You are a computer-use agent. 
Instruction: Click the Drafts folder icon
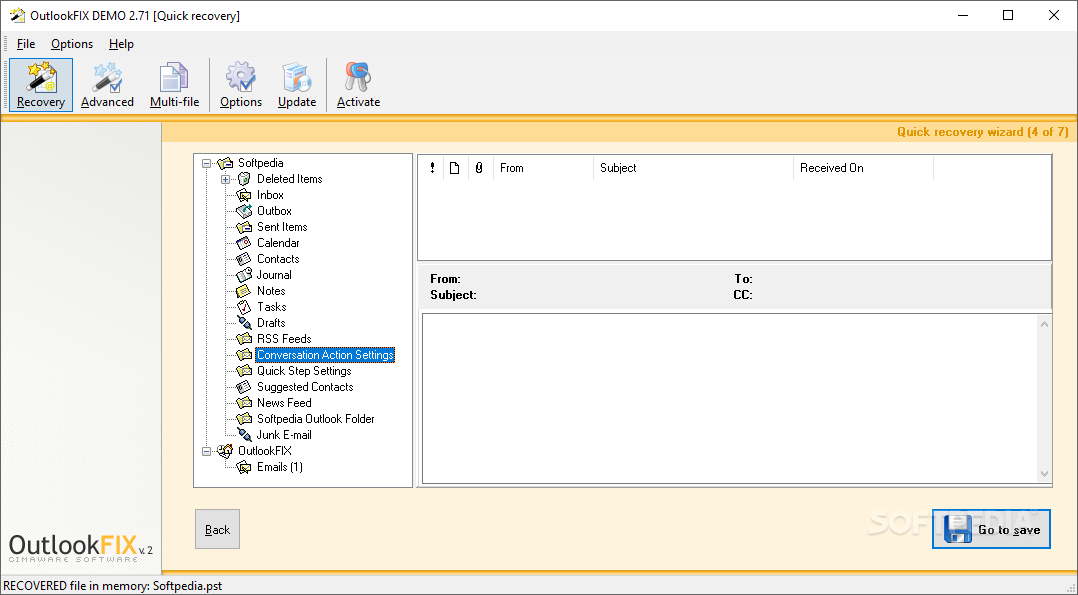click(244, 323)
